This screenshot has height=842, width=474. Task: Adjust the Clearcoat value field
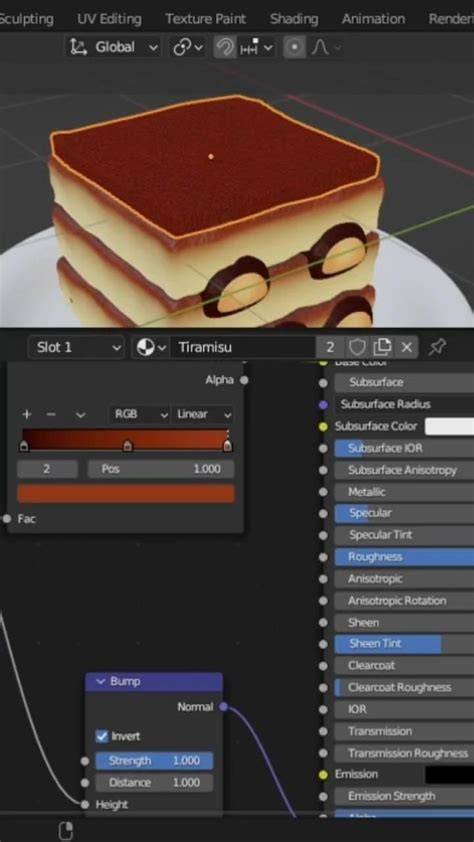(x=404, y=665)
